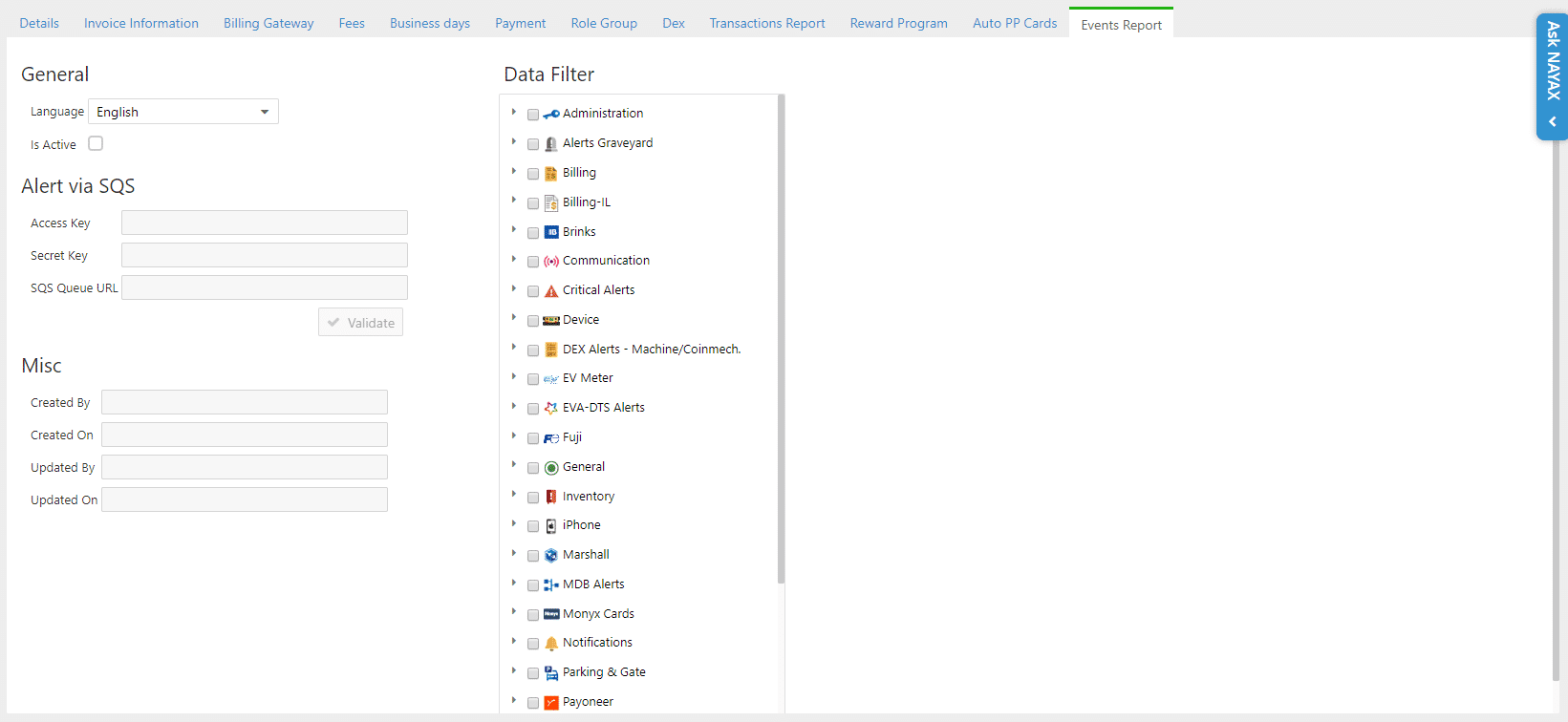Open the Billing Gateway tab
This screenshot has width=1568, height=722.
click(268, 23)
